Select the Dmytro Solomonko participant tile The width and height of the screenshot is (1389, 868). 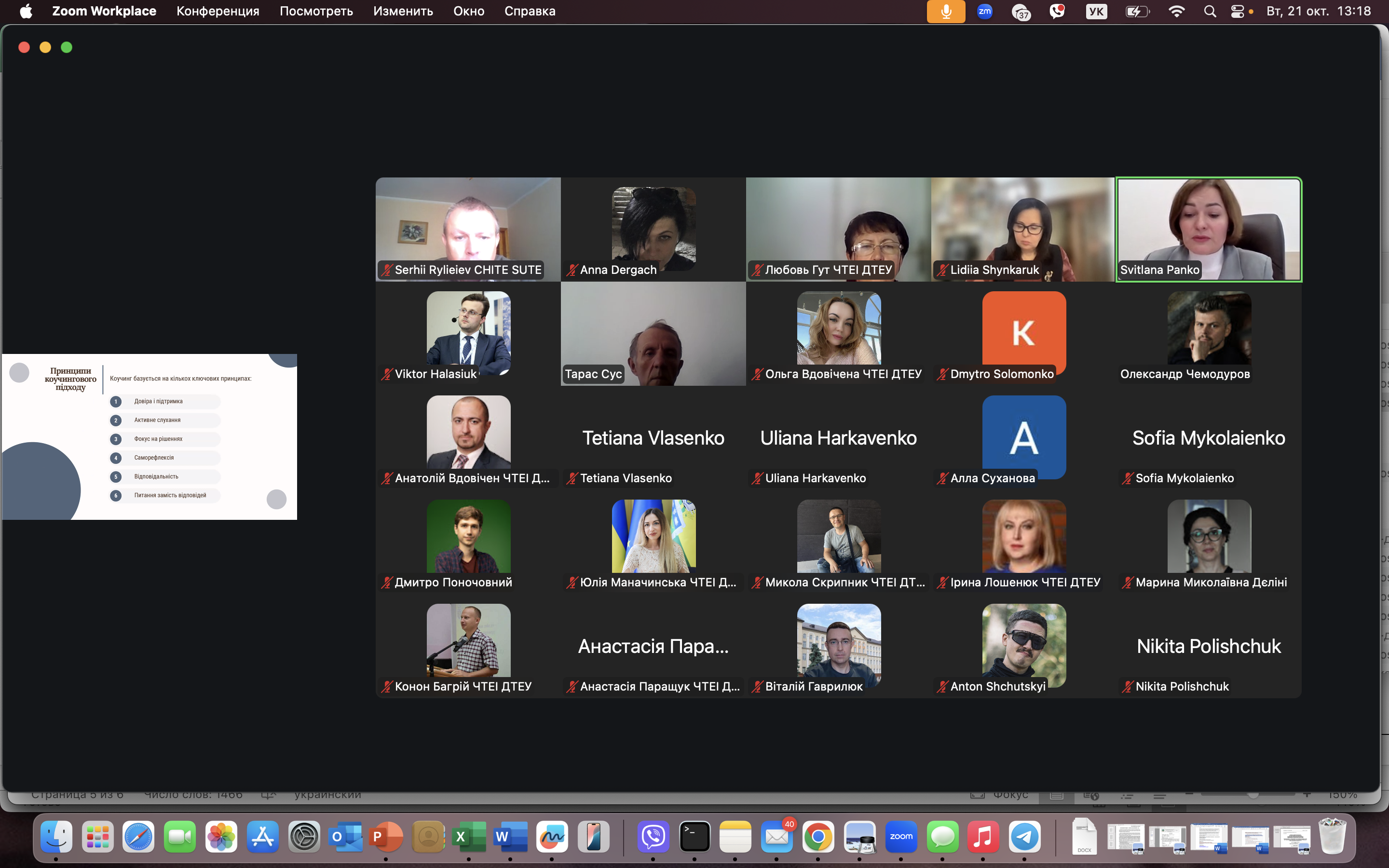coord(1023,333)
